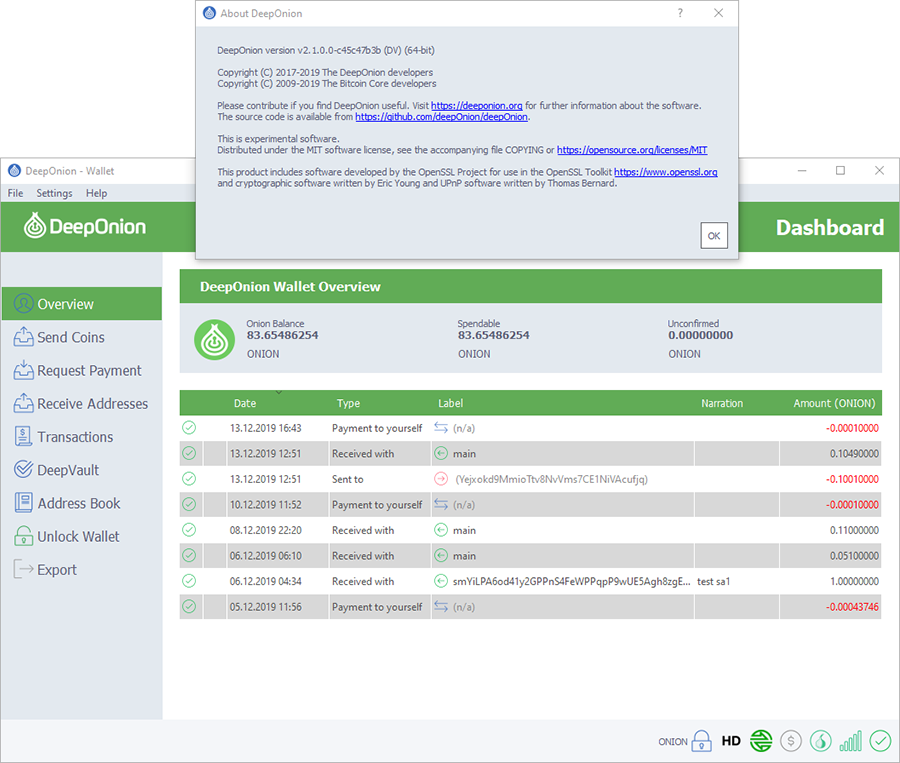Screen dimensions: 900x763
Task: Click the green Tor network globe icon
Action: click(761, 741)
